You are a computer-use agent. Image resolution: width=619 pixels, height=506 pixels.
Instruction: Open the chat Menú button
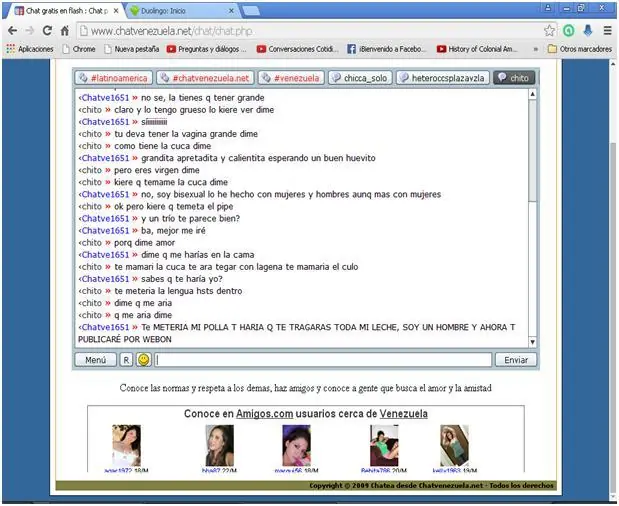[x=96, y=360]
